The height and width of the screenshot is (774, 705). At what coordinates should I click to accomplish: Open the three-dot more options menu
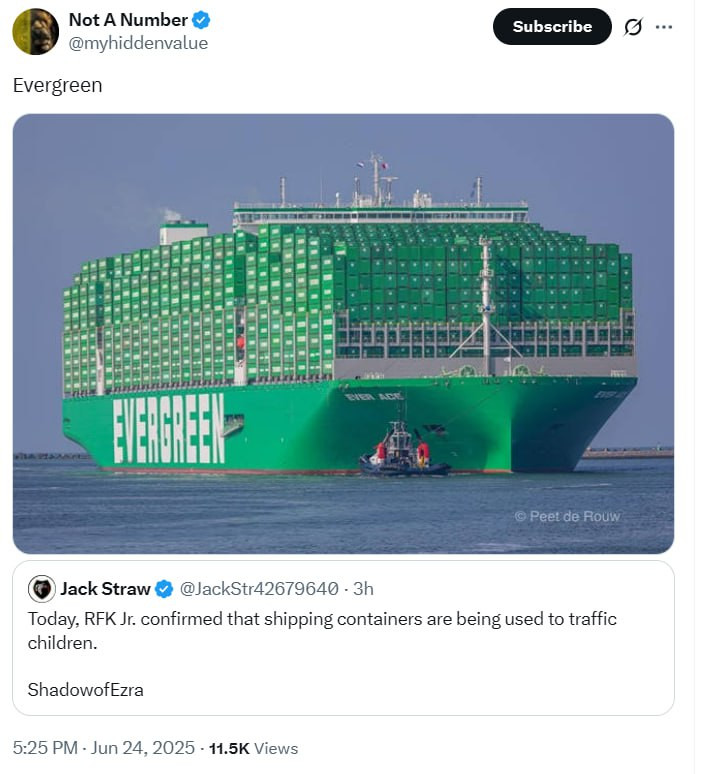pos(664,27)
